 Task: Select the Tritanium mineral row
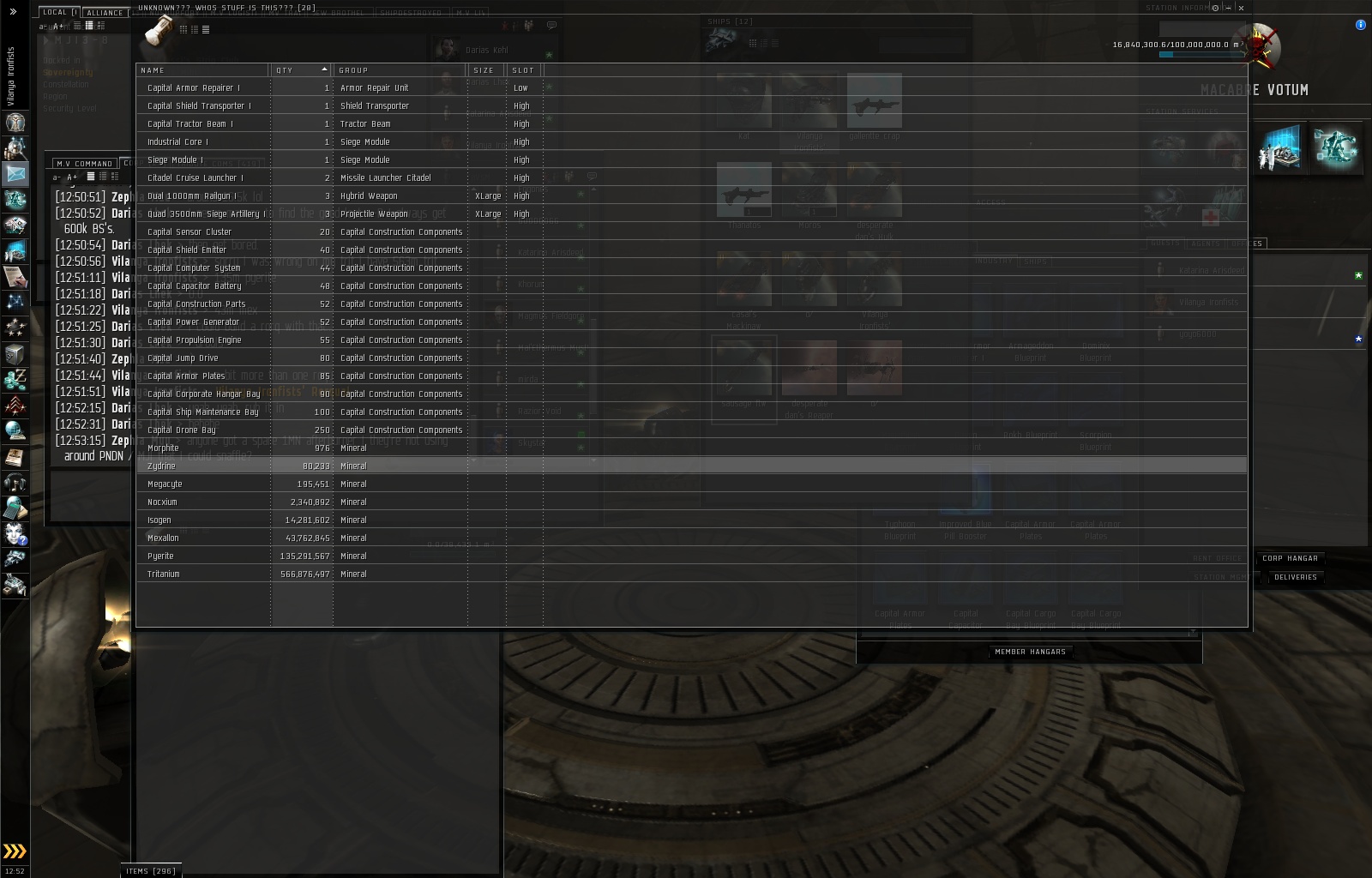[692, 574]
